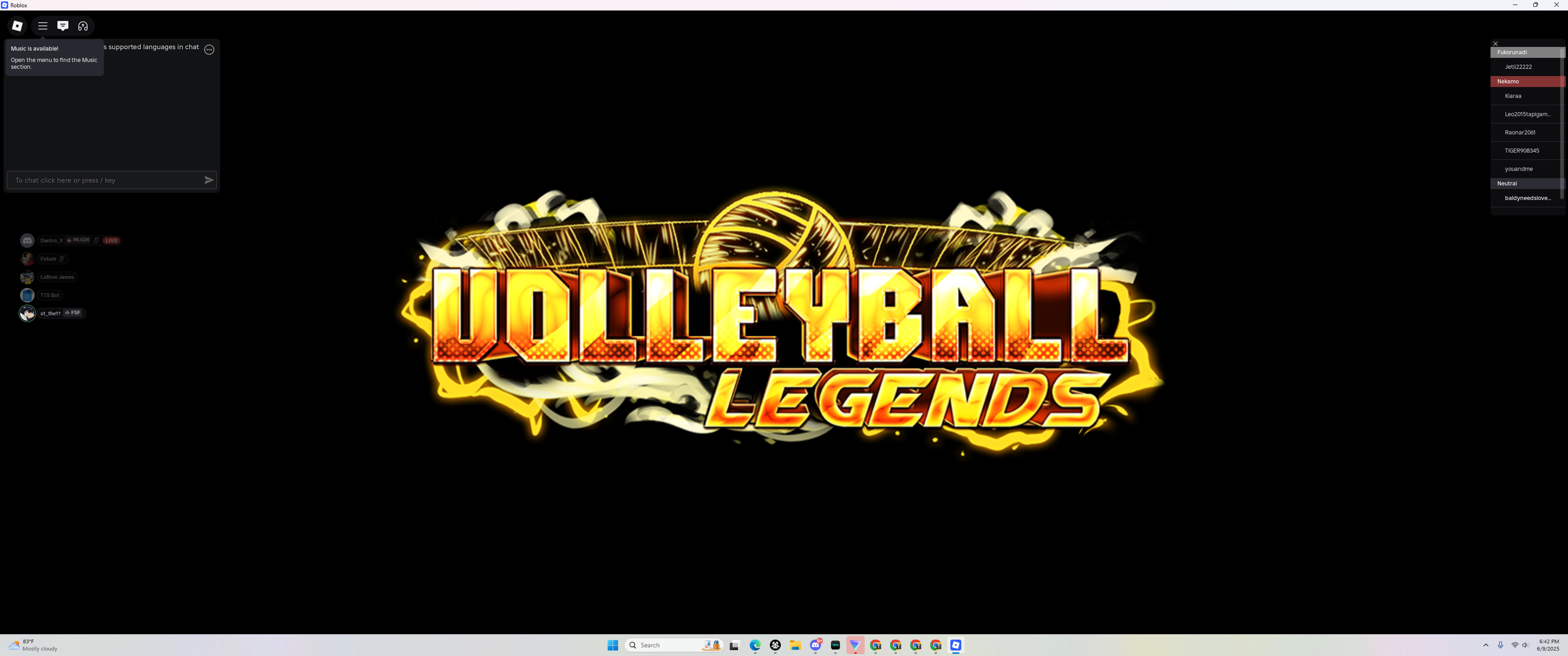Image resolution: width=1568 pixels, height=656 pixels.
Task: Close the player list panel
Action: pyautogui.click(x=1495, y=44)
